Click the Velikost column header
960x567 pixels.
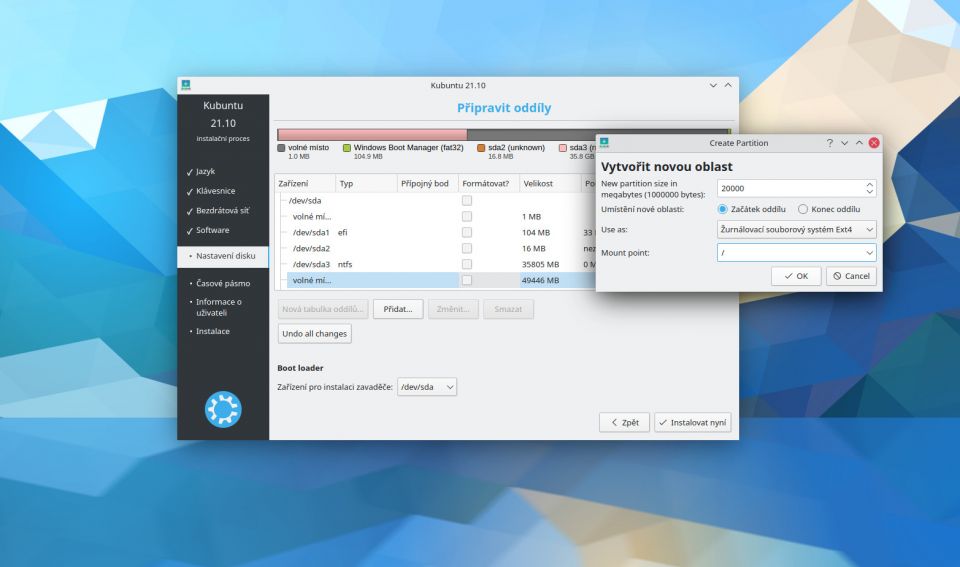click(x=550, y=183)
